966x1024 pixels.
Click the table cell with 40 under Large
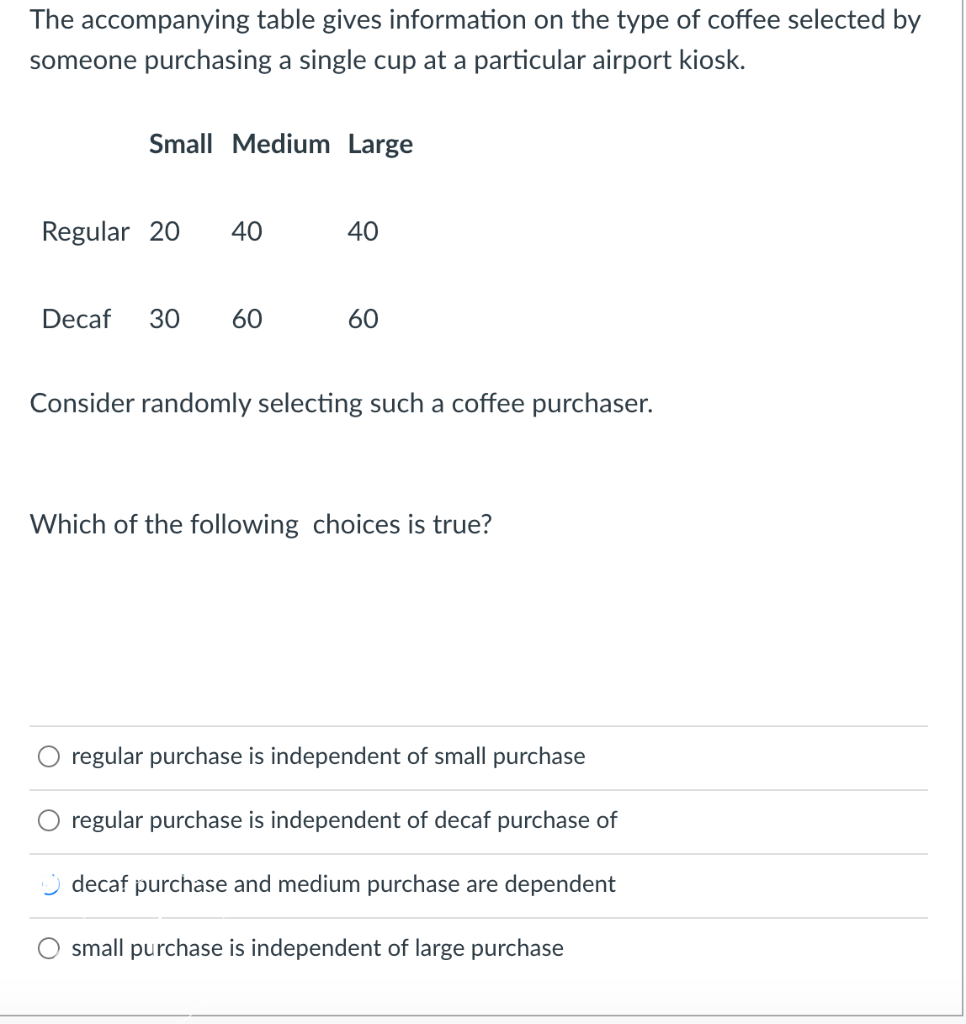pyautogui.click(x=365, y=232)
